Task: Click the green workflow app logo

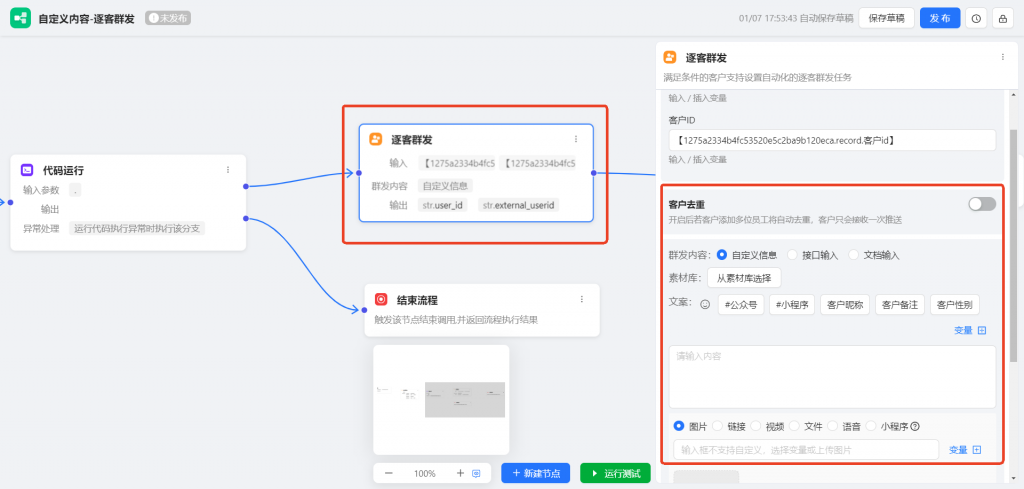Action: [x=20, y=18]
